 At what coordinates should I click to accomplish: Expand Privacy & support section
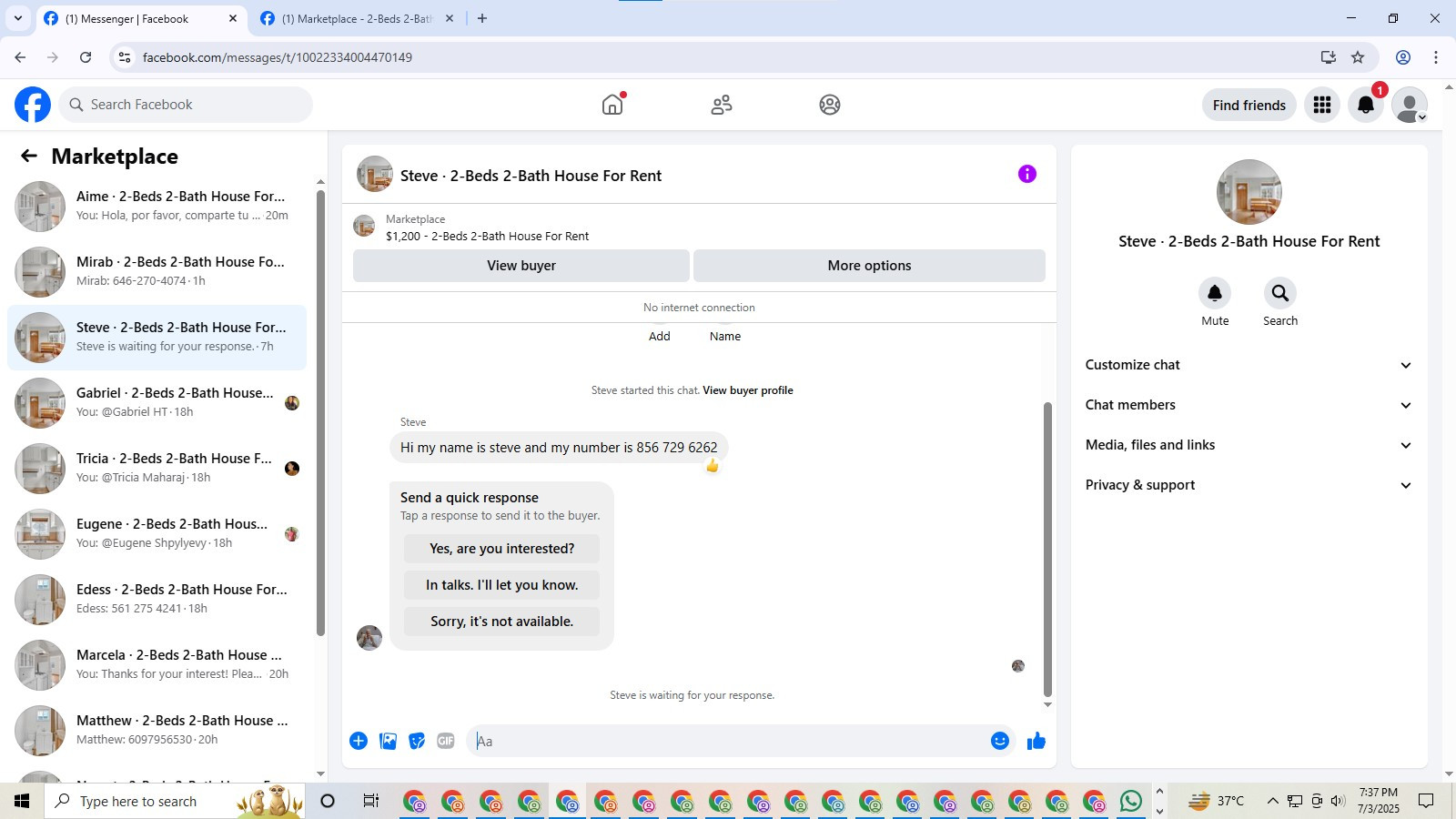click(1249, 485)
